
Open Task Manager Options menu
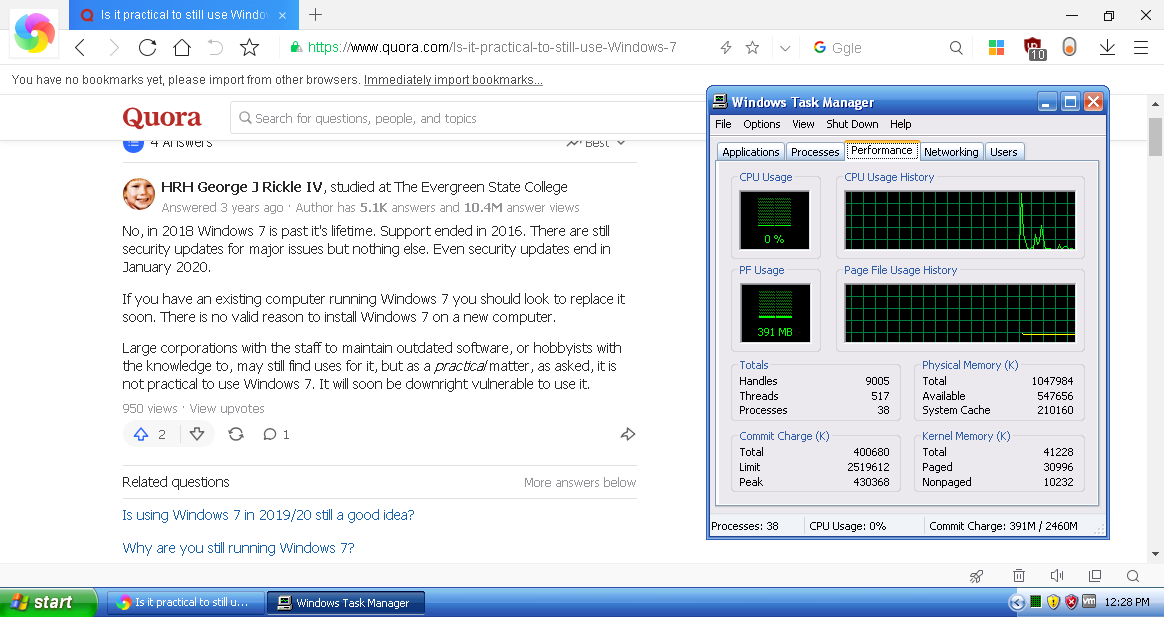(762, 124)
